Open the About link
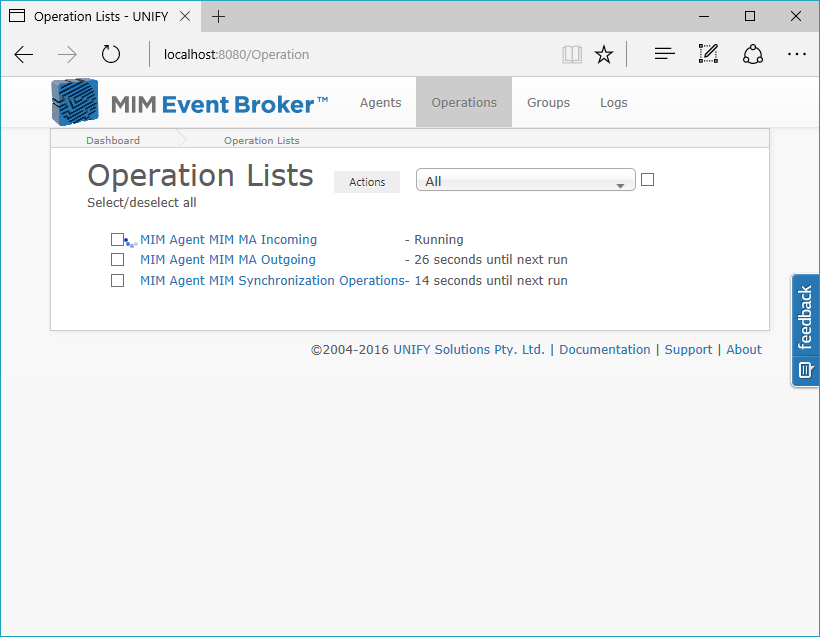Viewport: 820px width, 637px height. click(744, 349)
